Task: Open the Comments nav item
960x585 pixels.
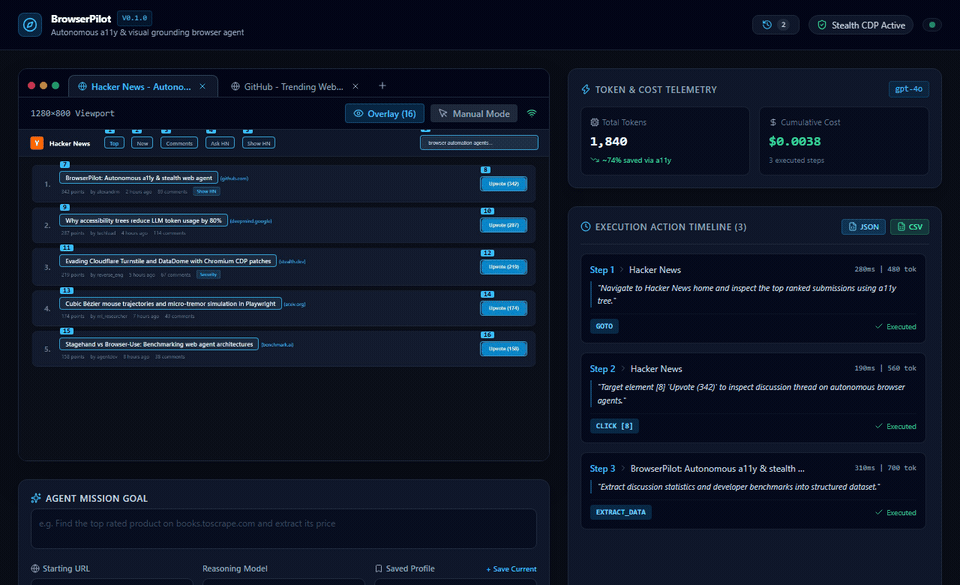Action: coord(179,143)
